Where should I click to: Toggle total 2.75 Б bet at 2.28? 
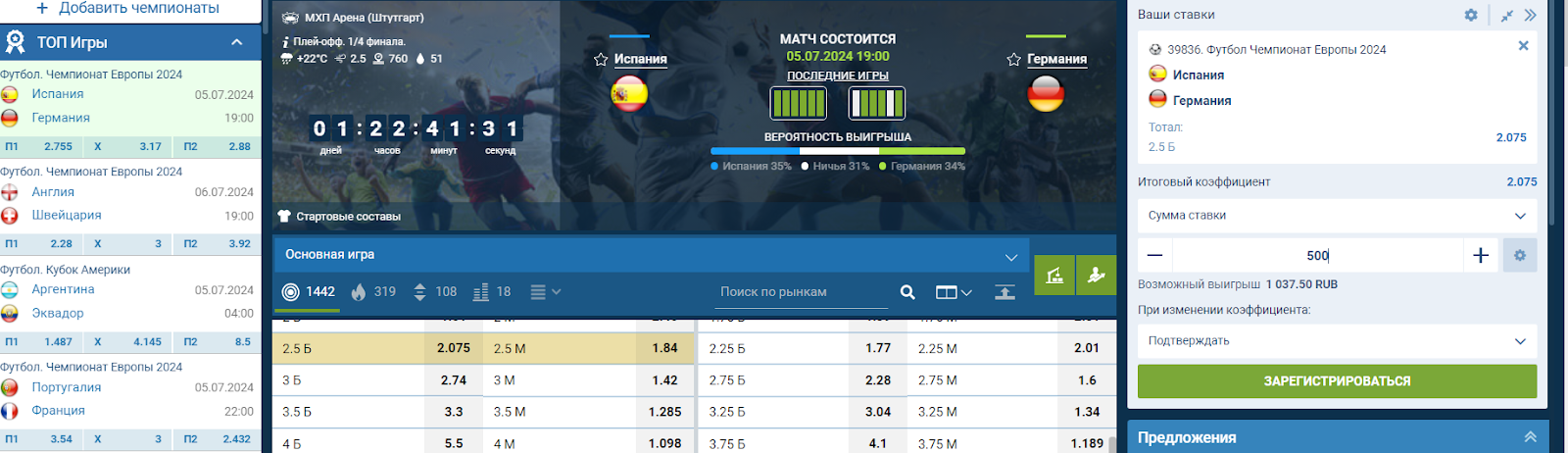point(803,380)
